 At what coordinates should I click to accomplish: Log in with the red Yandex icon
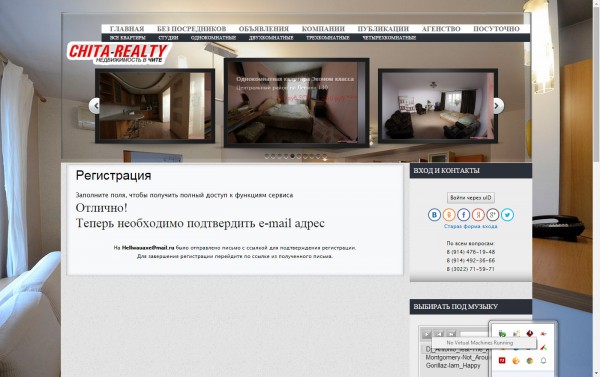(478, 215)
